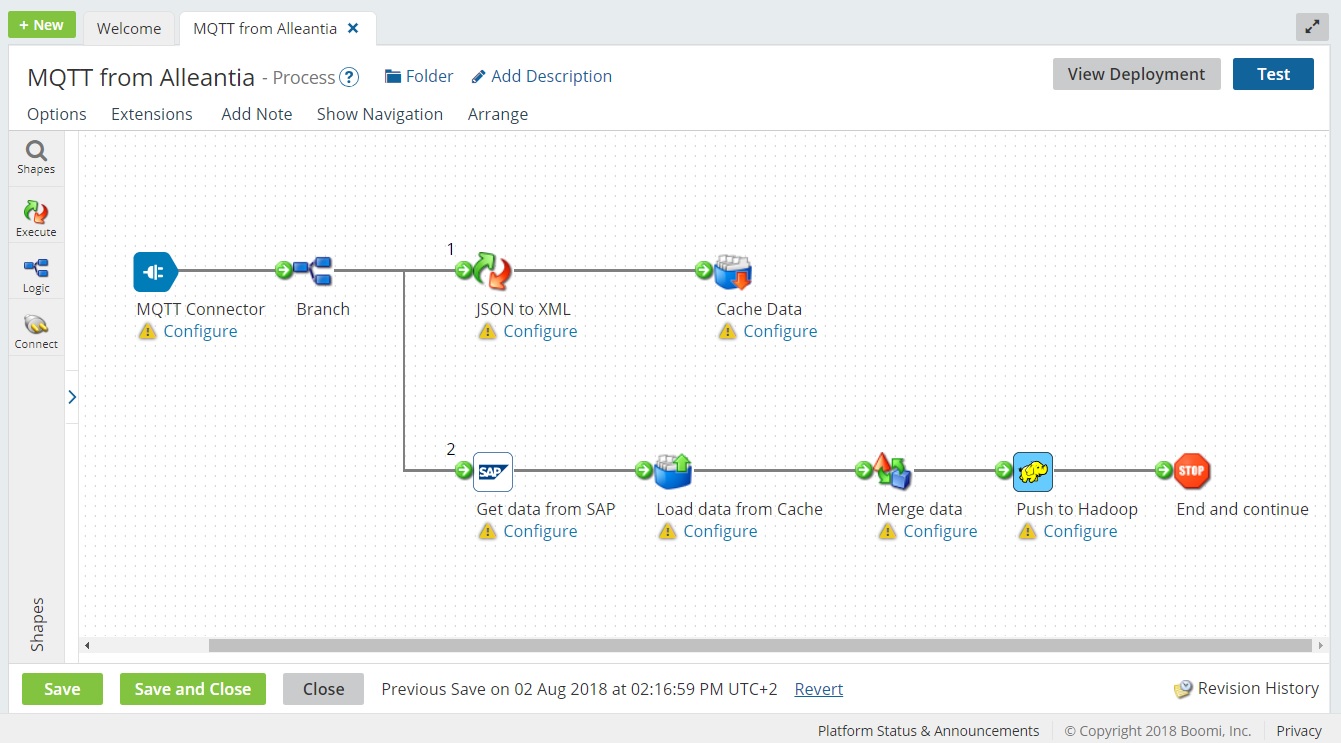Select the Get data from SAP shape
This screenshot has width=1341, height=743.
(493, 471)
